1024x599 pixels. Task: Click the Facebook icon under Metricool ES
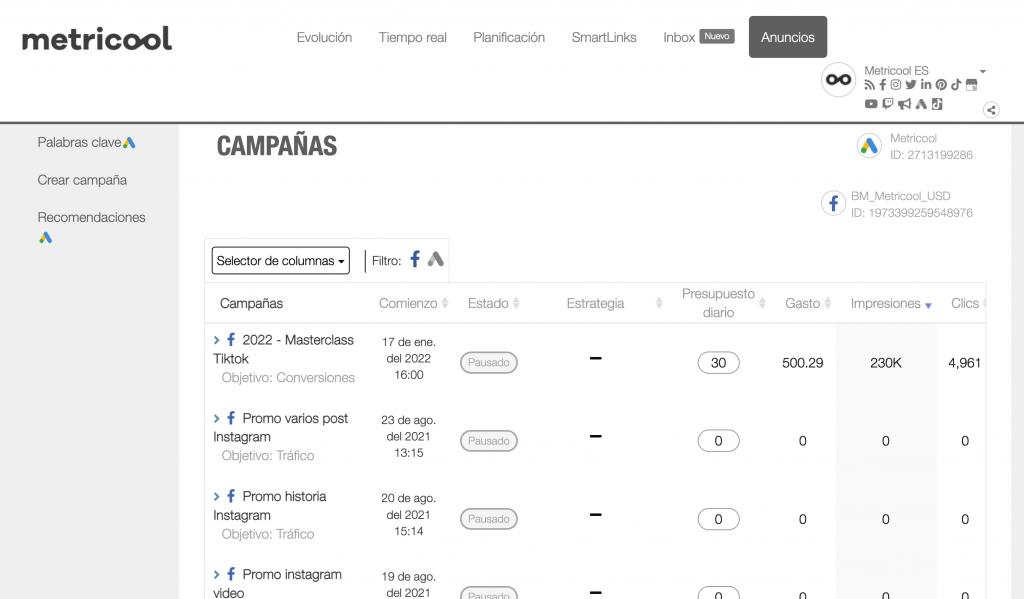[882, 85]
